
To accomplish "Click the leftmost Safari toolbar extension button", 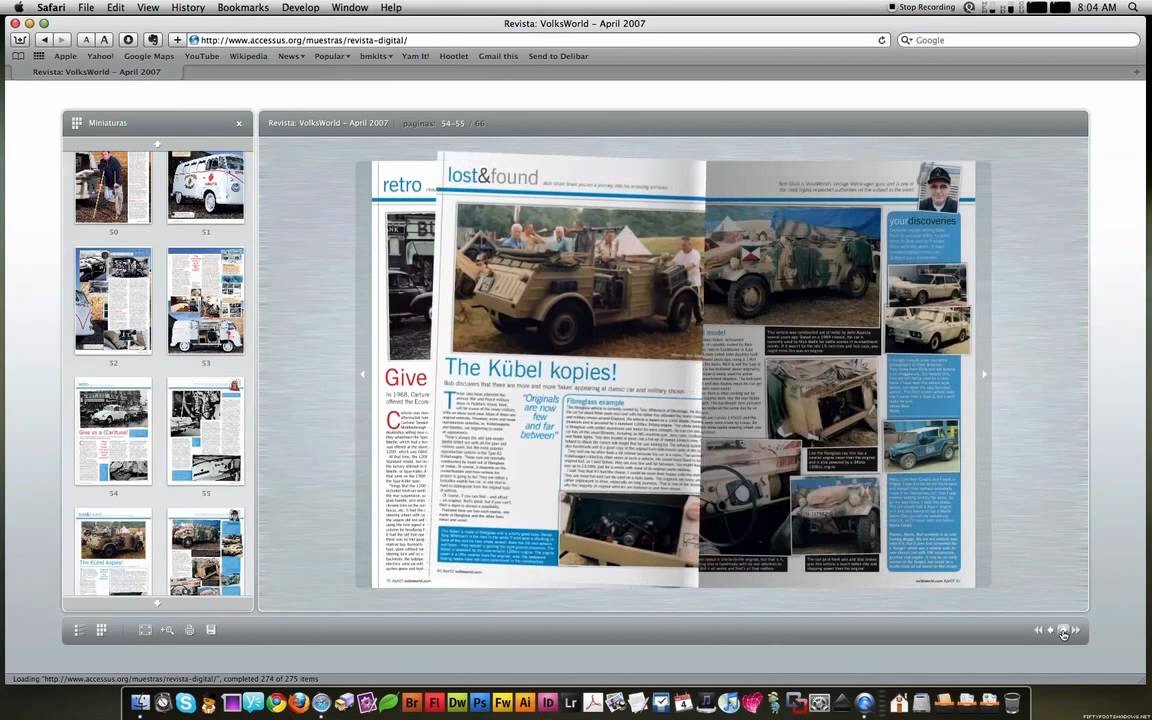I will click(20, 40).
